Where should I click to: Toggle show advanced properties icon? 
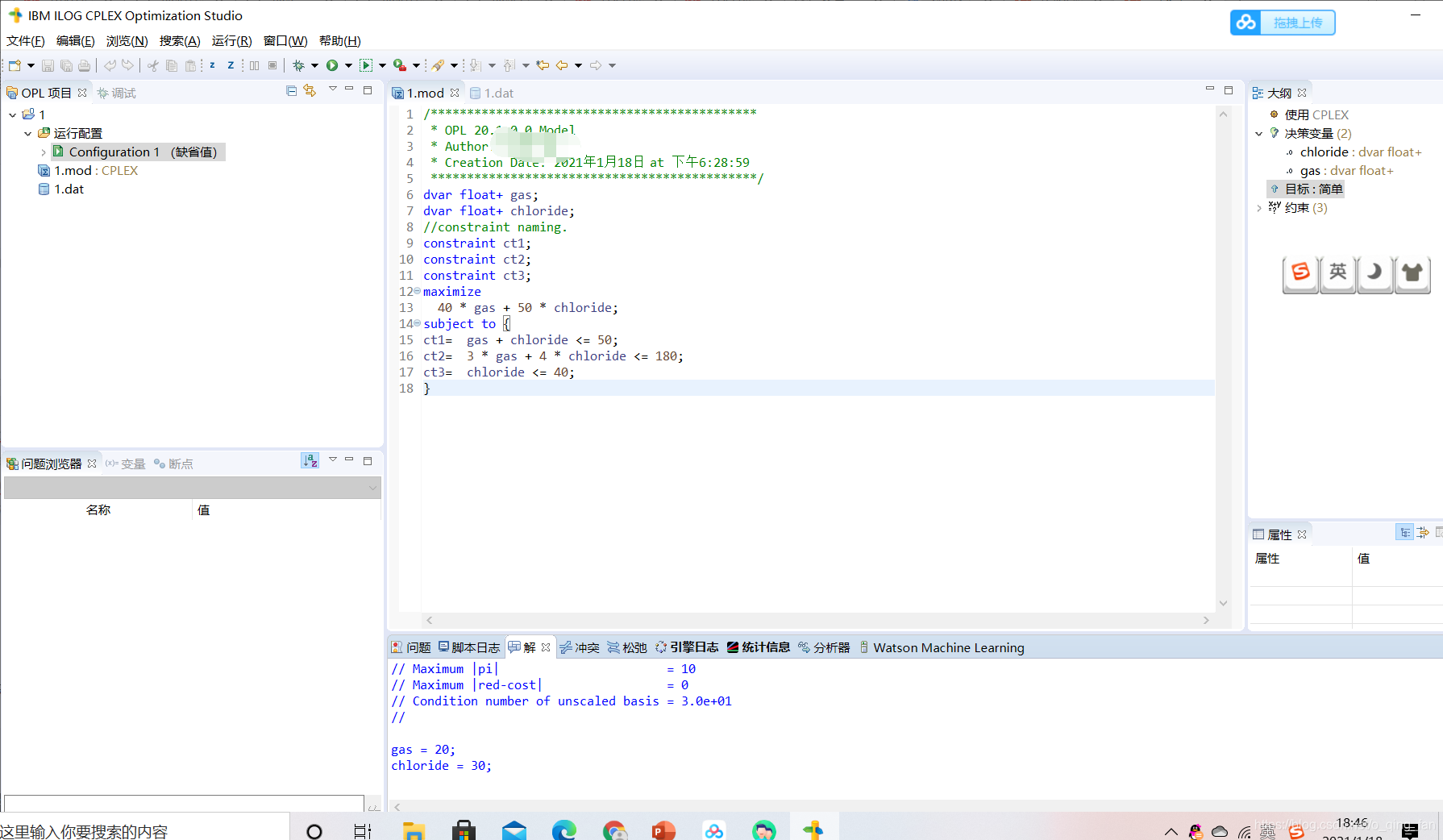[1423, 532]
